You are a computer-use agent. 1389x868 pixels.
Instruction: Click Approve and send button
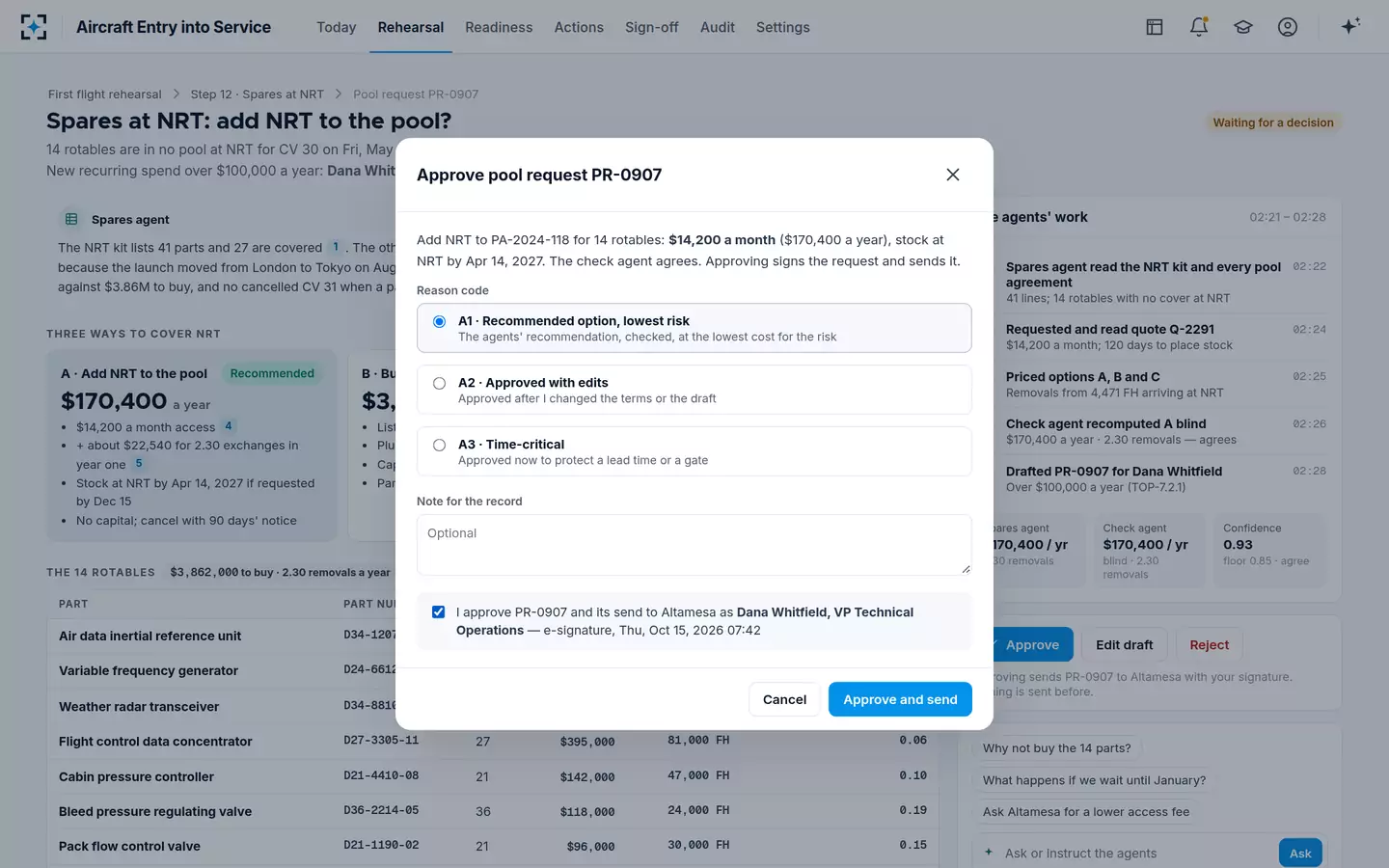(900, 699)
